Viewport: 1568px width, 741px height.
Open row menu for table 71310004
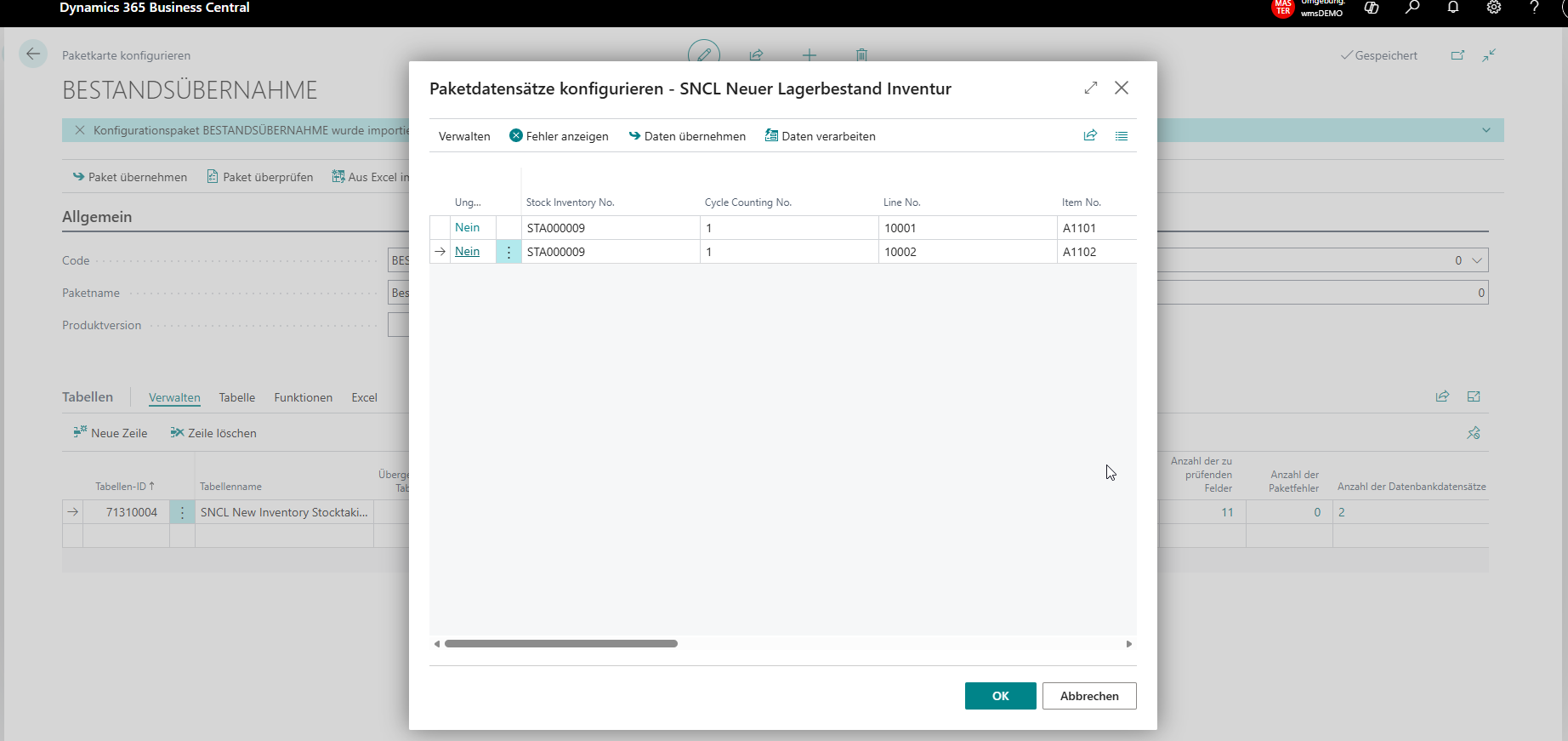tap(182, 512)
